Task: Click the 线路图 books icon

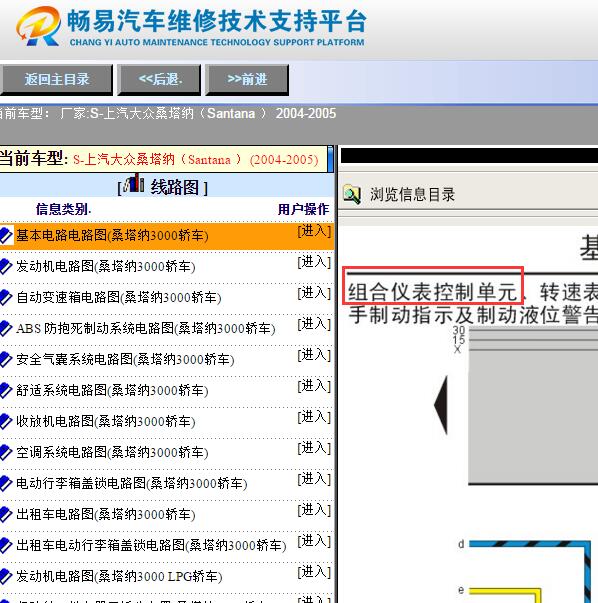Action: pos(135,183)
